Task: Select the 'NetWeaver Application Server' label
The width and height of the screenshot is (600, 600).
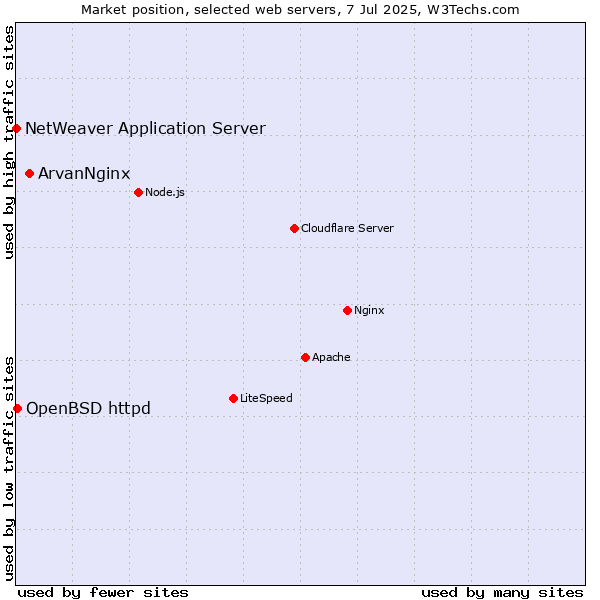Action: 145,129
